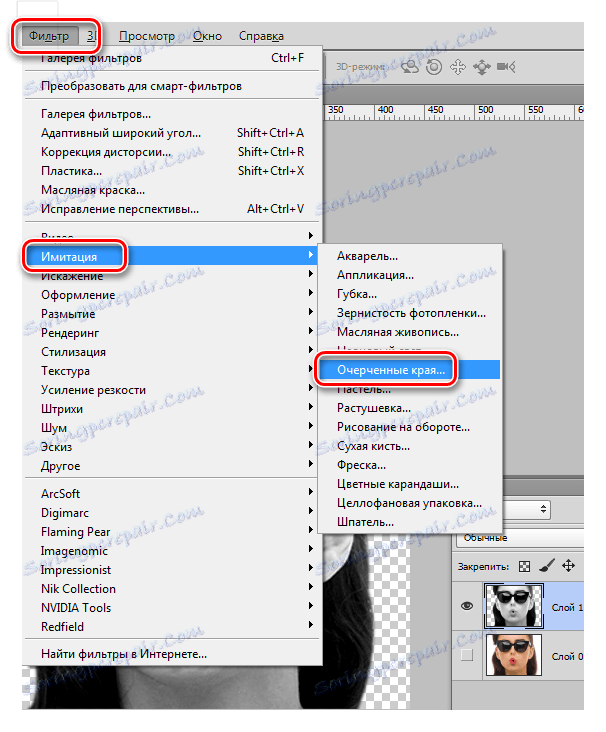The height and width of the screenshot is (732, 606).
Task: Apply the Сухая кисть... filter
Action: pyautogui.click(x=410, y=446)
